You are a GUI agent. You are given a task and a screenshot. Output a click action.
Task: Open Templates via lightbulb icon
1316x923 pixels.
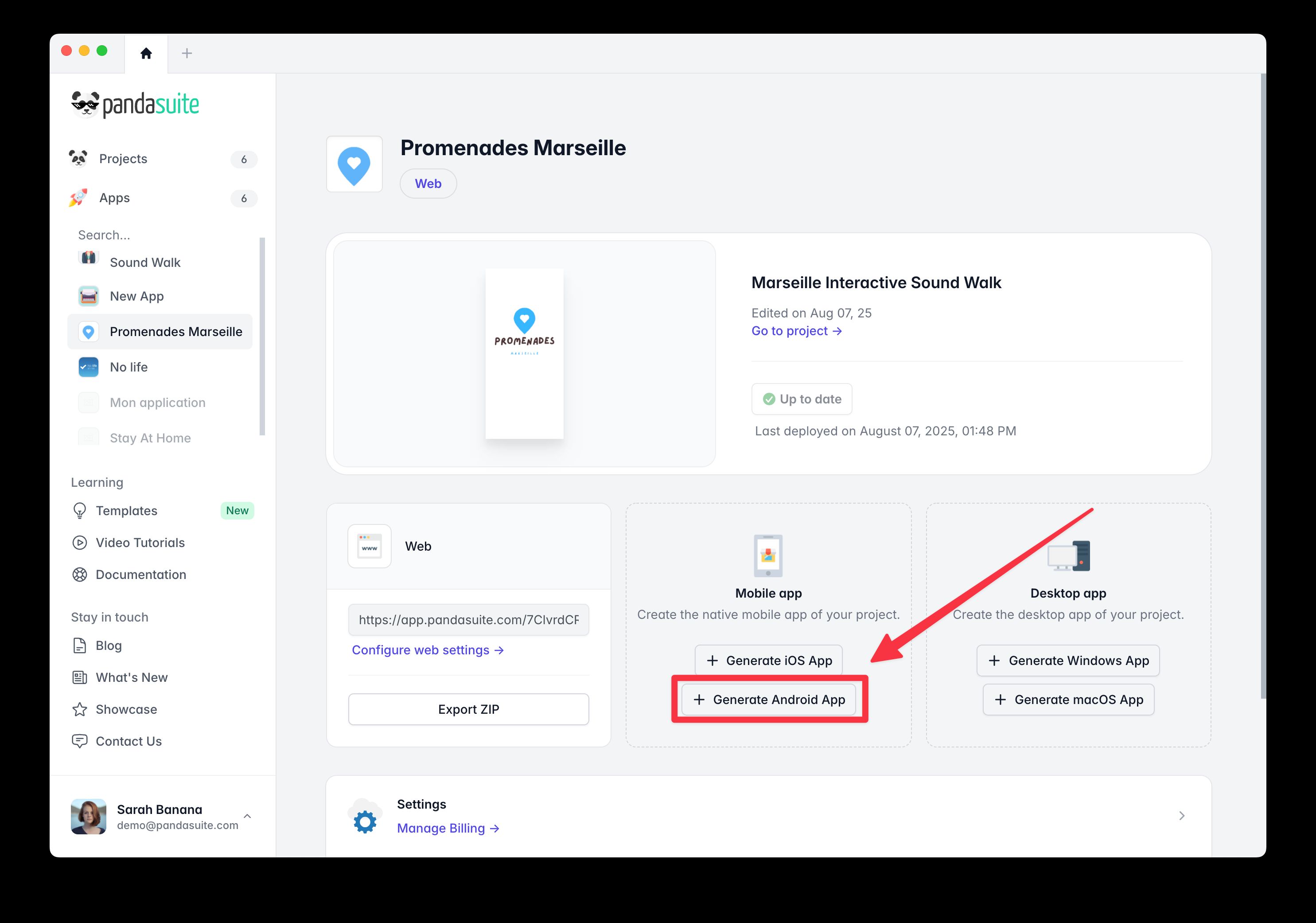(x=80, y=510)
